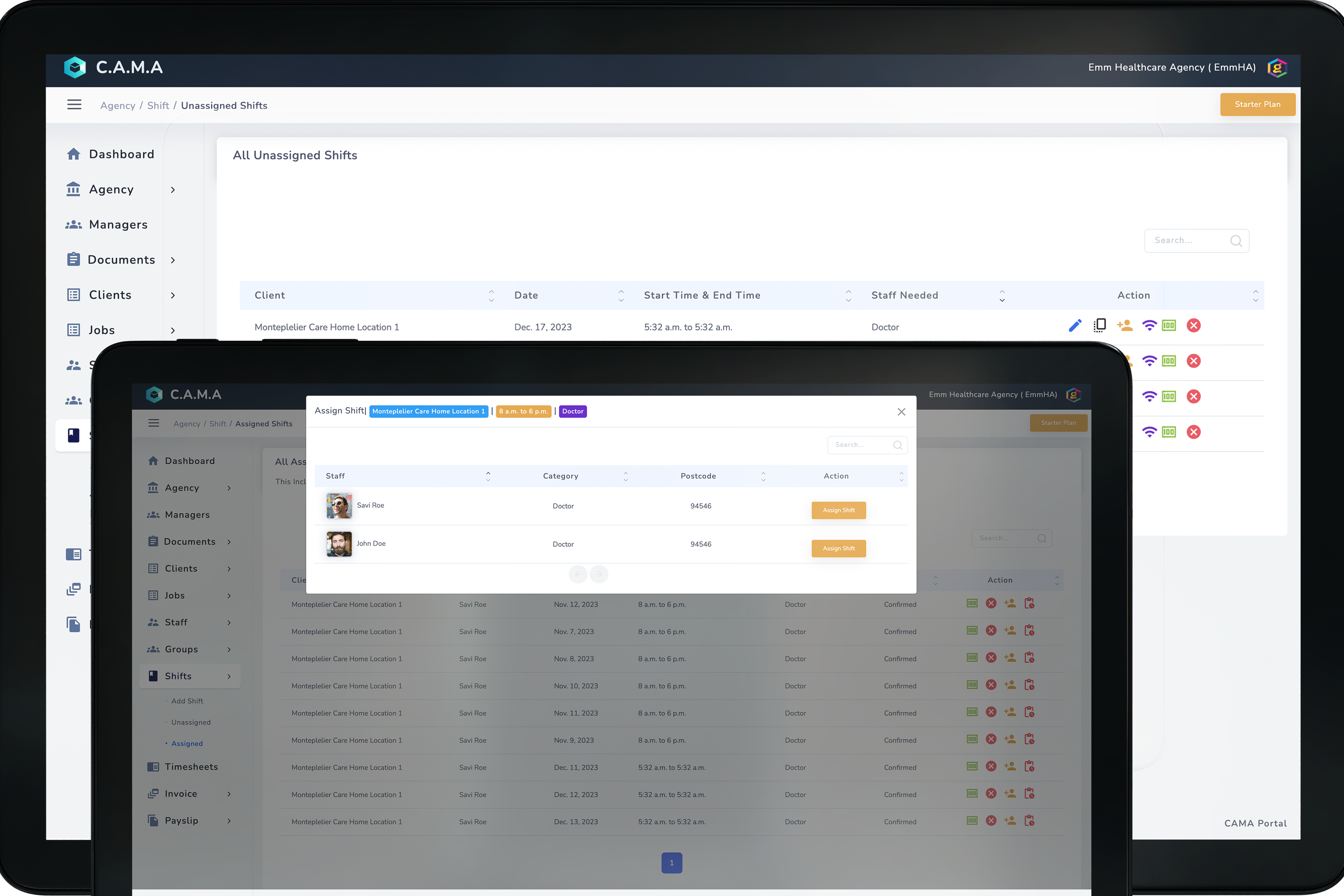Screen dimensions: 1344x896
Task: Reassign staff on Nov. 7, 2023 row
Action: coord(1010,631)
